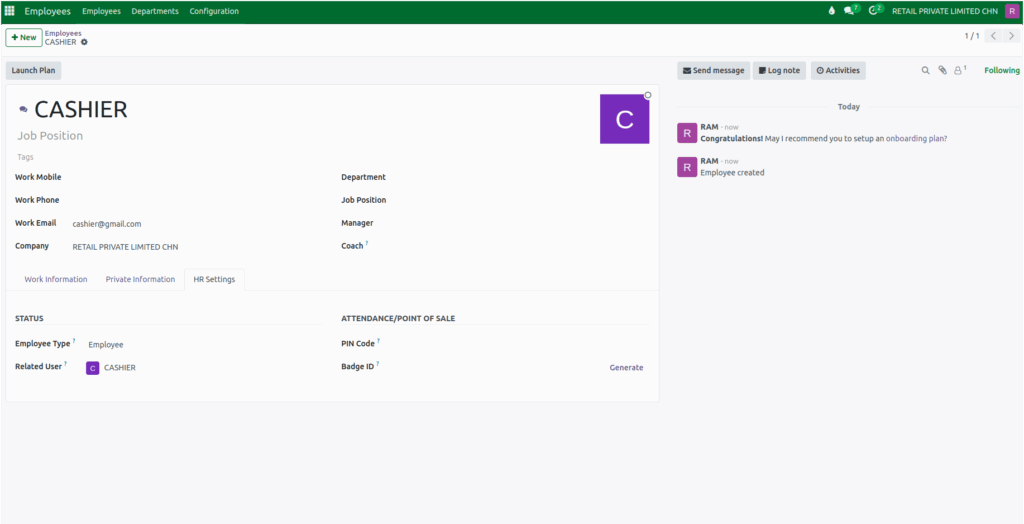This screenshot has width=1024, height=524.
Task: Switch to the Private Information tab
Action: click(x=140, y=279)
